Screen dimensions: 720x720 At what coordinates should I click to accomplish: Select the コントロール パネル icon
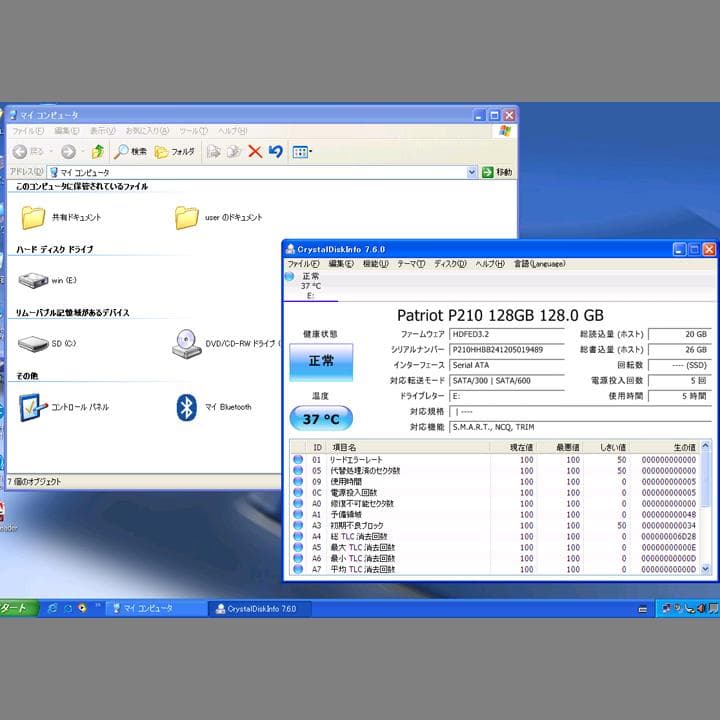tap(33, 407)
